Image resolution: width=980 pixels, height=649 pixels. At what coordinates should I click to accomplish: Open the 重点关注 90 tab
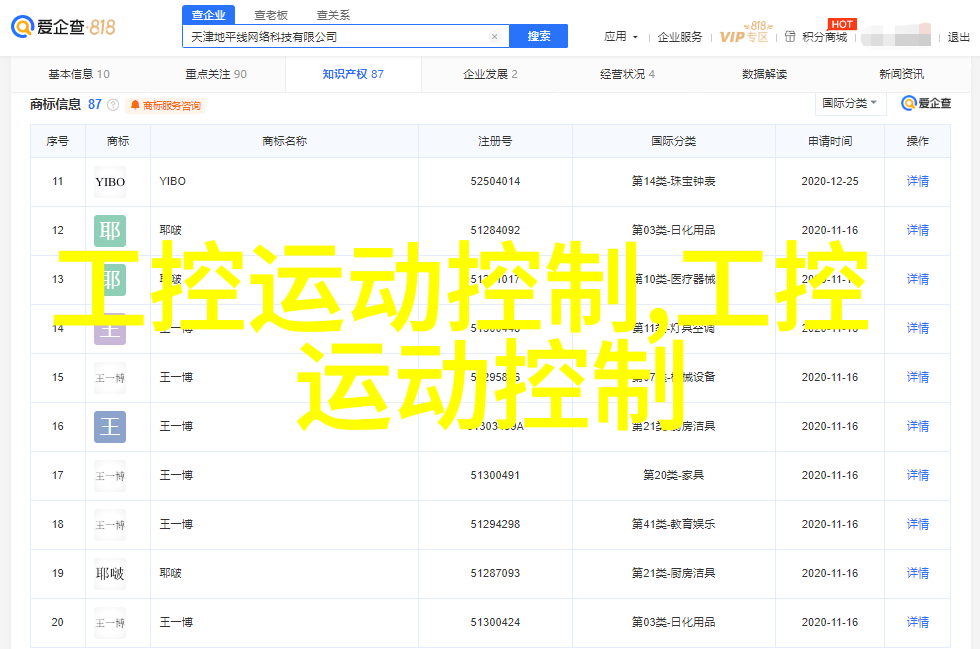(x=216, y=74)
